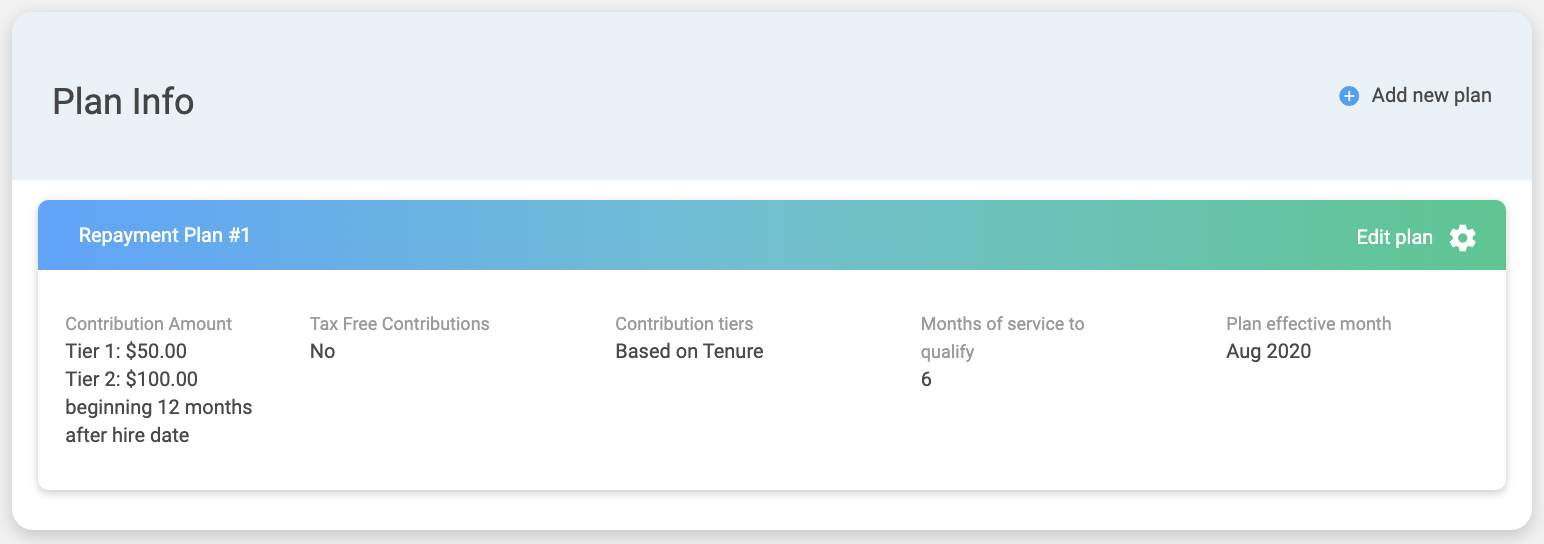Select the months of service value 6
Screen dimensions: 1544x544
(926, 379)
